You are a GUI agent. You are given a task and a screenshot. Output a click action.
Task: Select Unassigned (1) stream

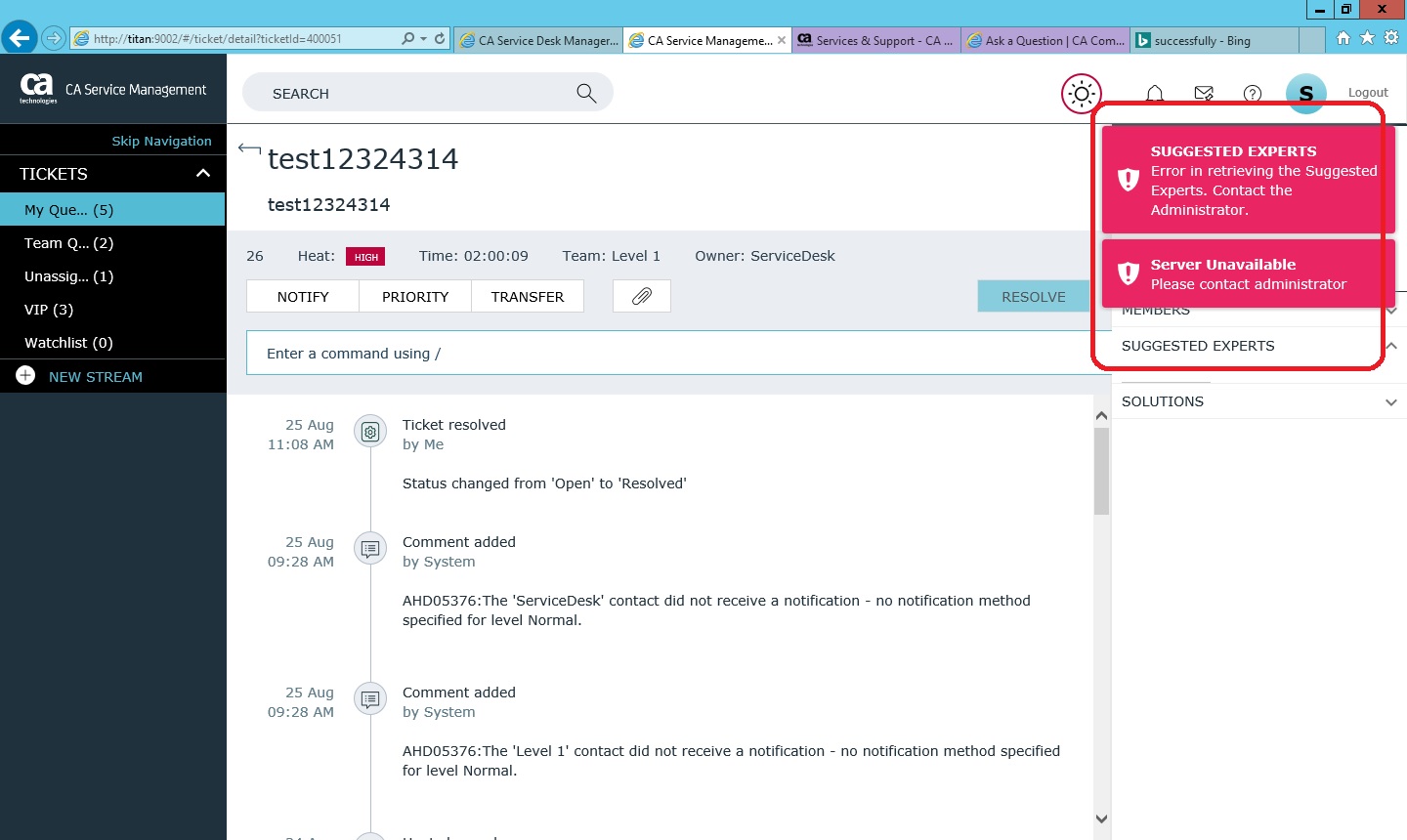click(112, 275)
